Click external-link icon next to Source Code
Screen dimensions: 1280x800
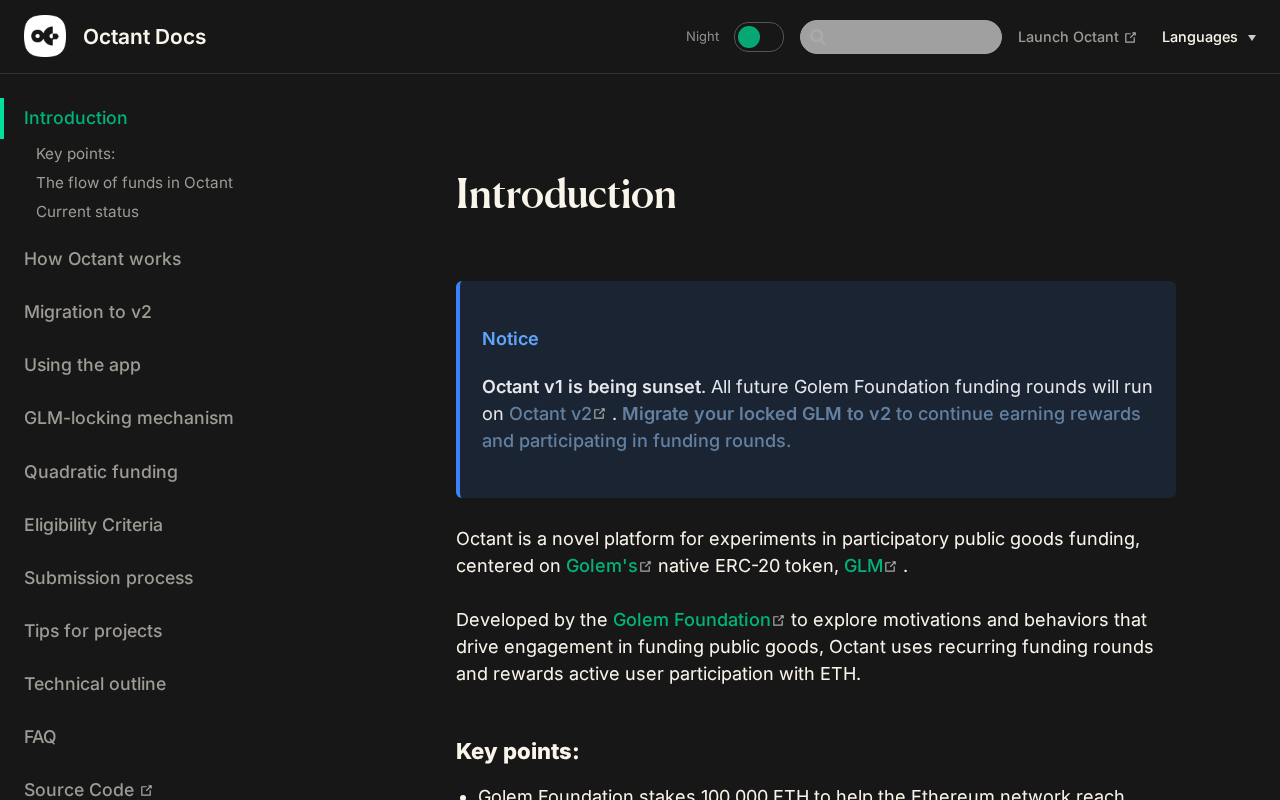(147, 790)
